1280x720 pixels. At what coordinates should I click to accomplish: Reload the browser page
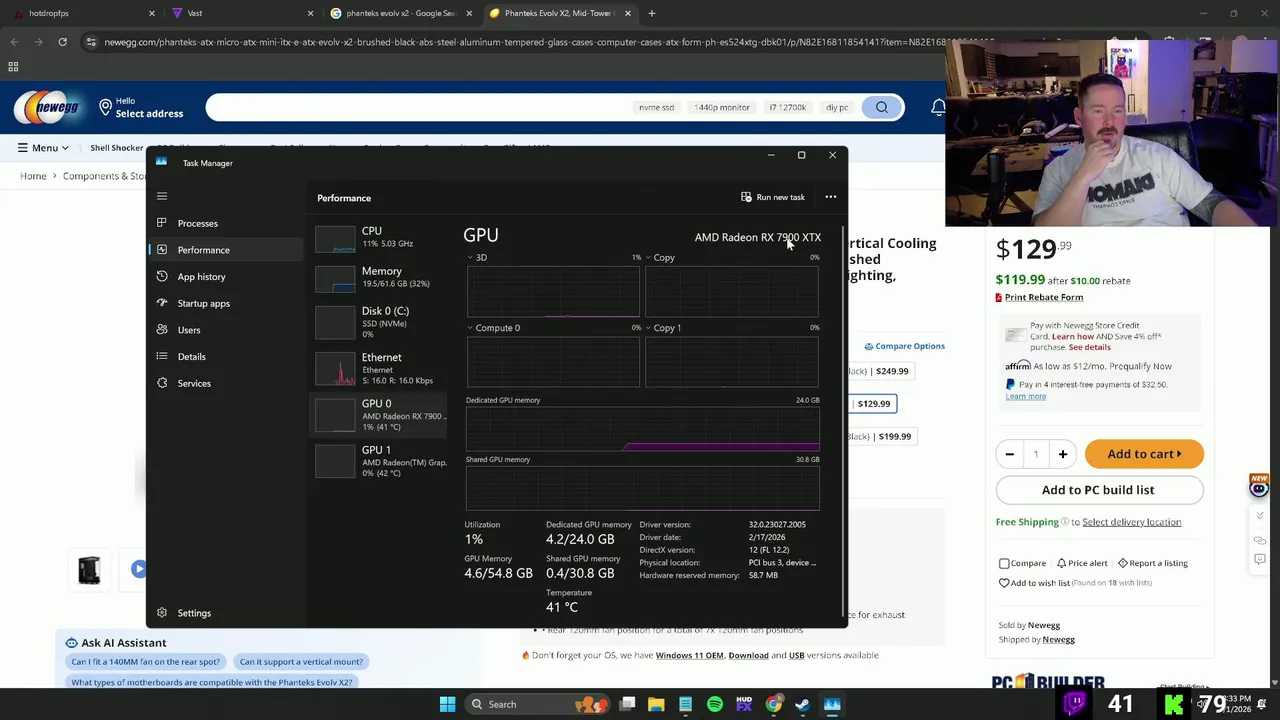62,42
